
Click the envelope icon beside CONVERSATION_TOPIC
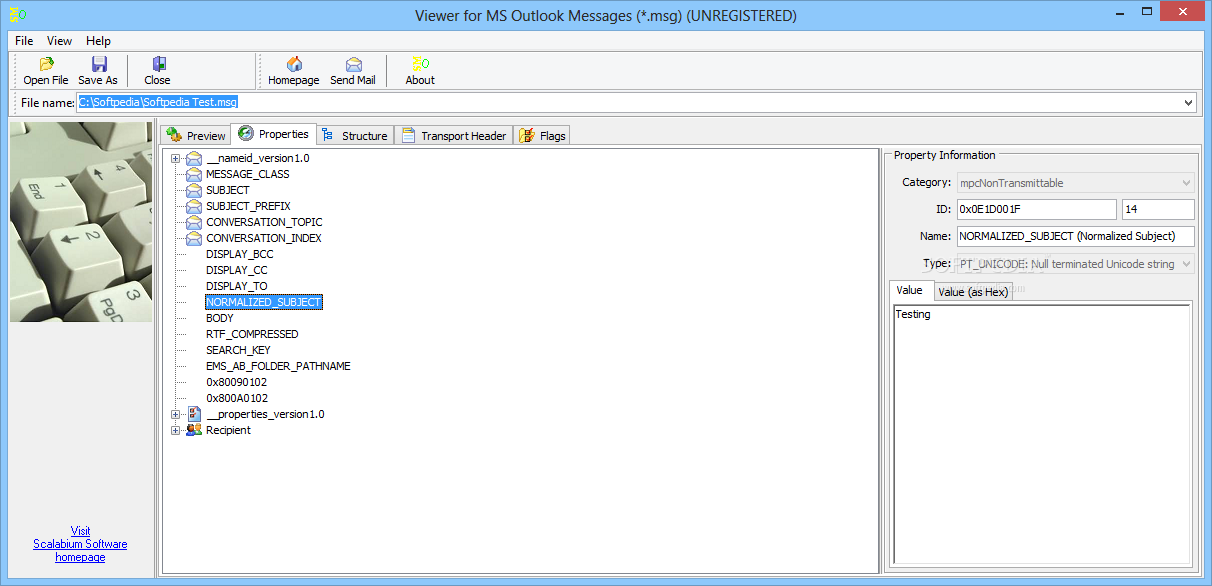pos(194,222)
